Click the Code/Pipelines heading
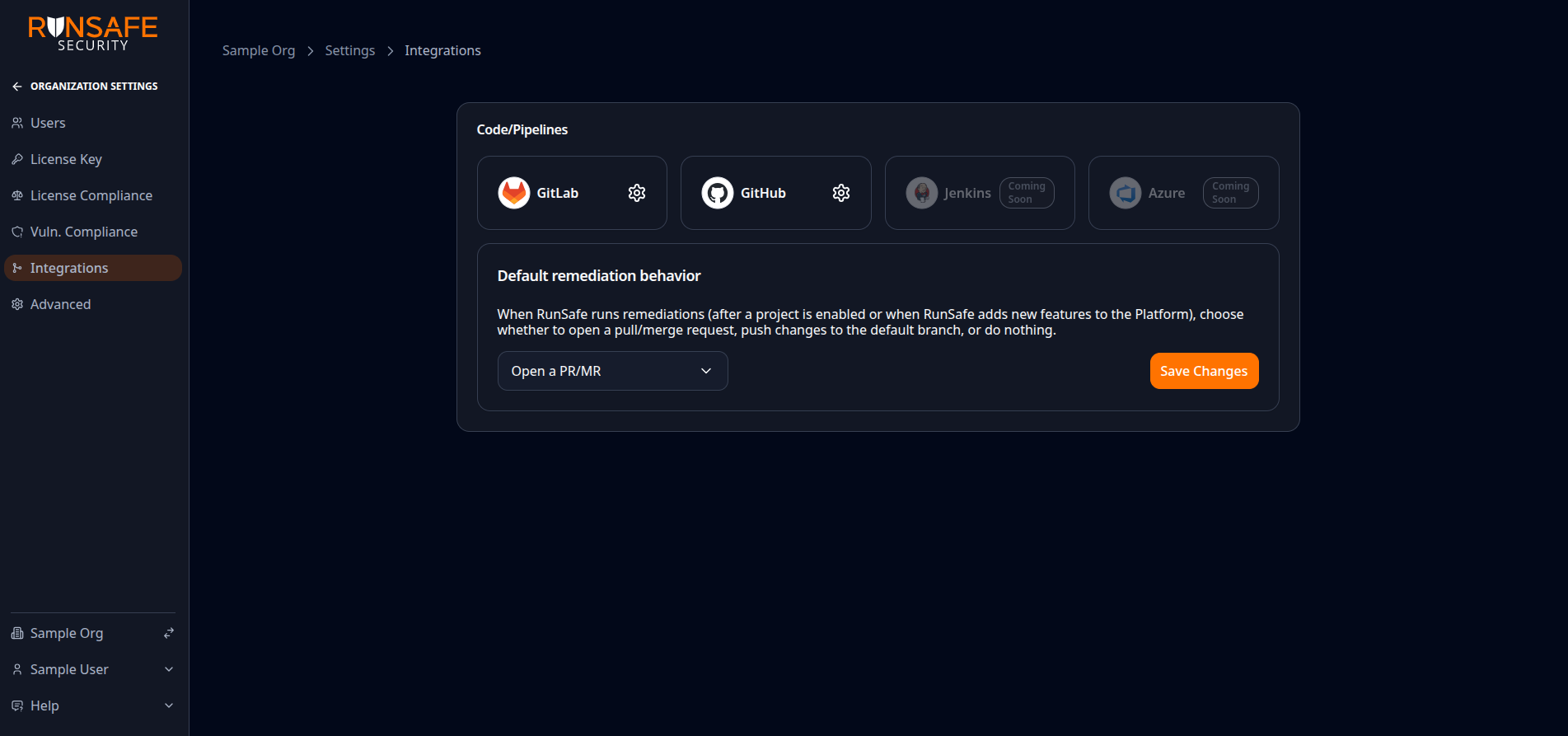Image resolution: width=1568 pixels, height=736 pixels. [x=522, y=129]
